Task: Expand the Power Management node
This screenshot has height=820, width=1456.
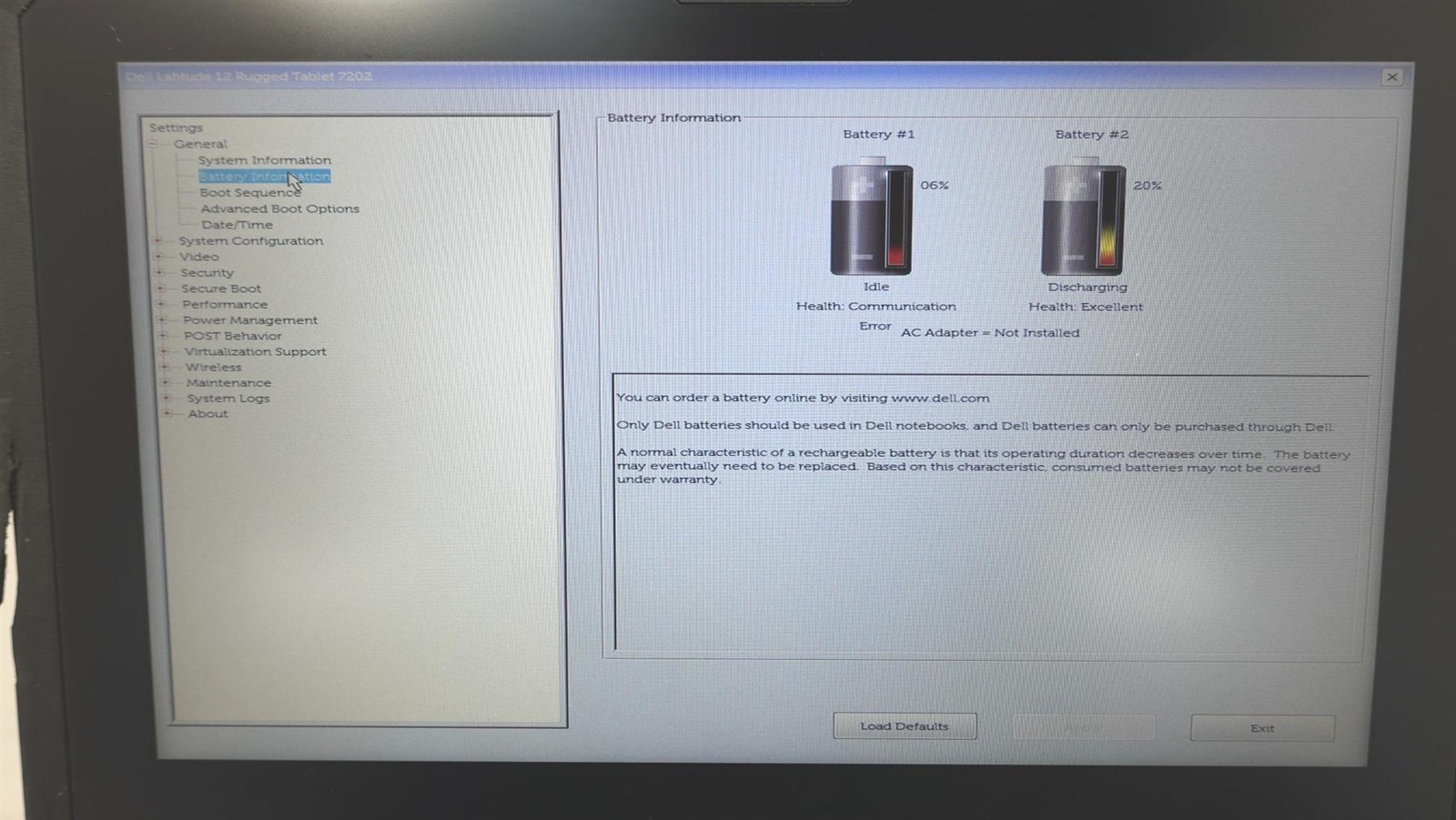Action: coord(162,320)
